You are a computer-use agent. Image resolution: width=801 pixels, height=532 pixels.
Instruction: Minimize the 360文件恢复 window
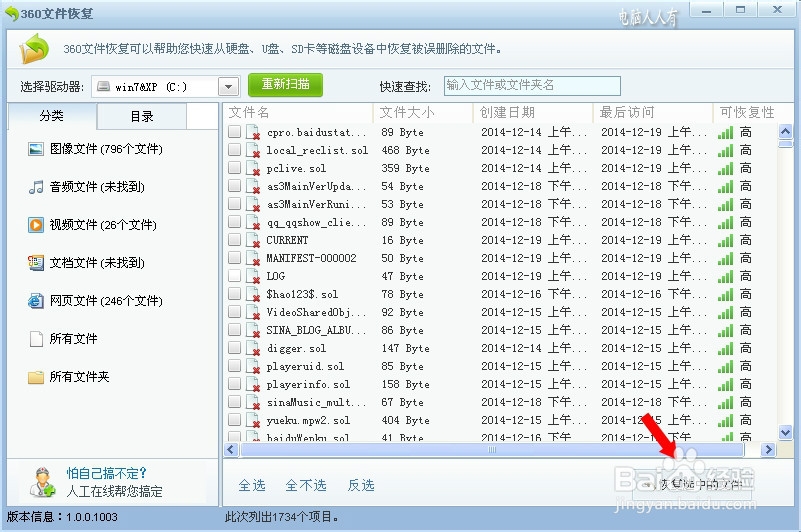706,10
